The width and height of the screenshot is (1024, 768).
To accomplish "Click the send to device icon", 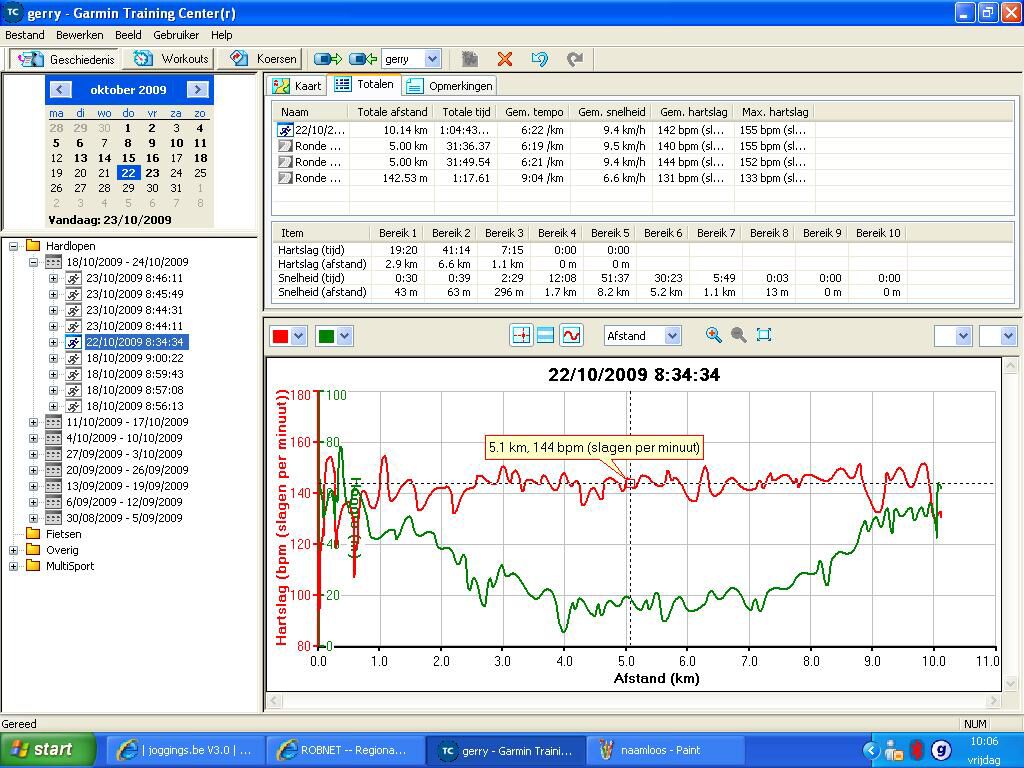I will tap(328, 59).
